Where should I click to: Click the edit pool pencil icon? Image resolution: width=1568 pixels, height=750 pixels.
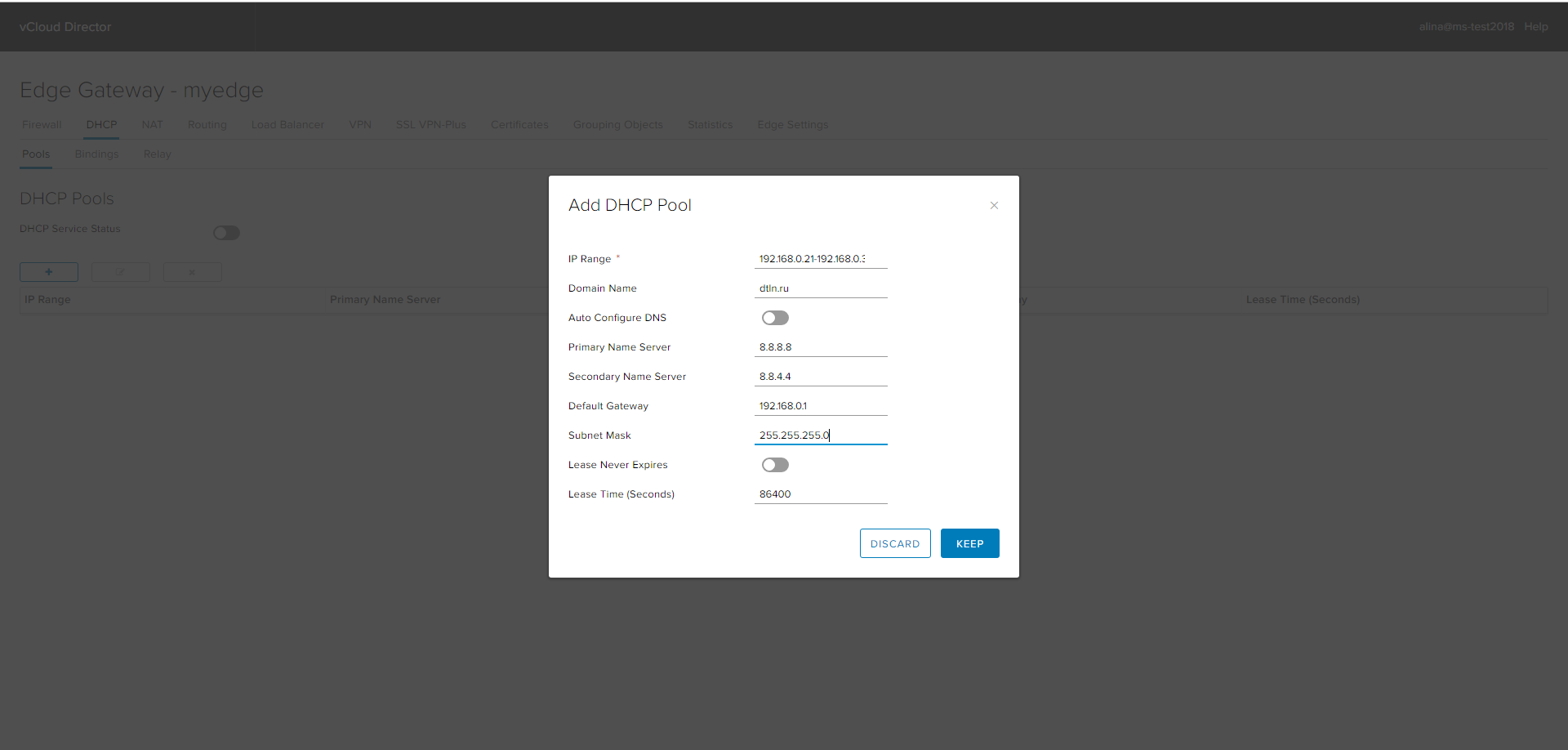click(x=120, y=271)
